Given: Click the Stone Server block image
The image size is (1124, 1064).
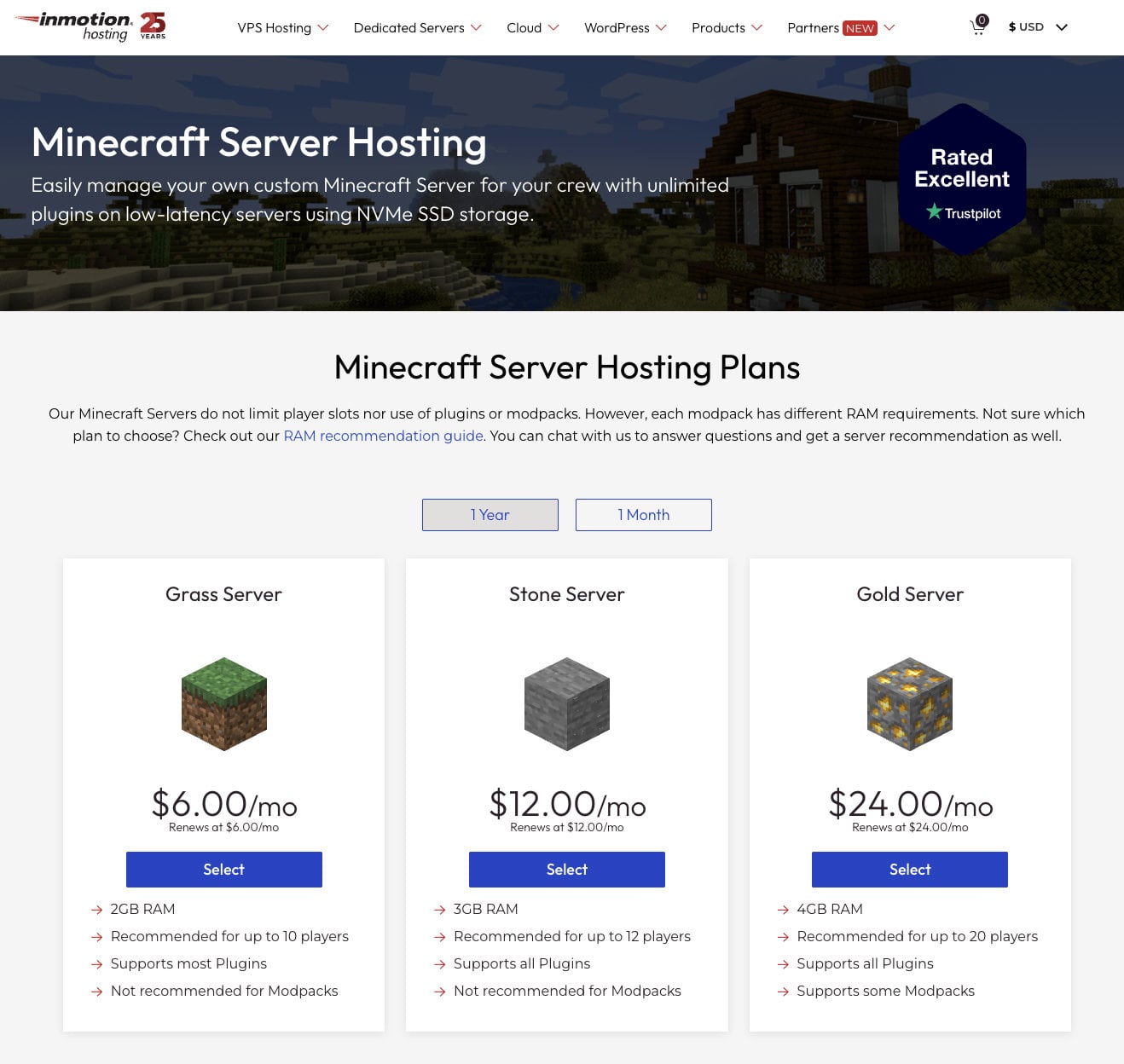Looking at the screenshot, I should [x=567, y=703].
